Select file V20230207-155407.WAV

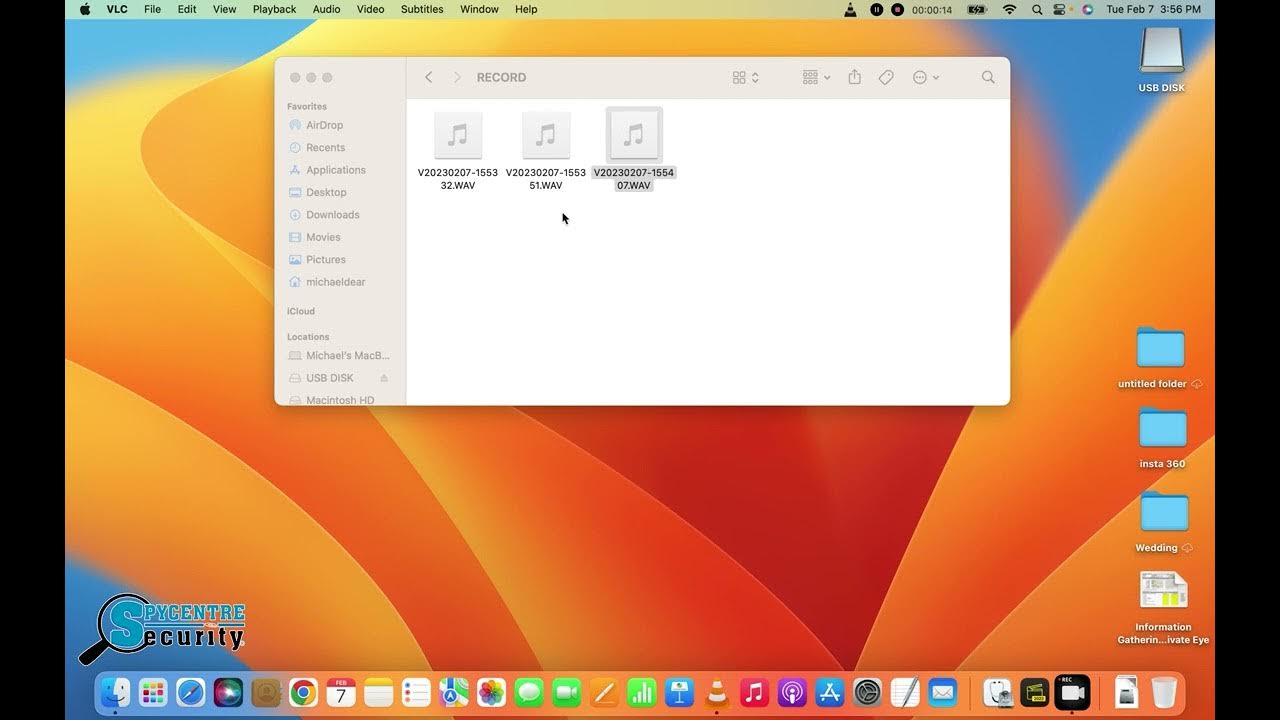click(634, 150)
